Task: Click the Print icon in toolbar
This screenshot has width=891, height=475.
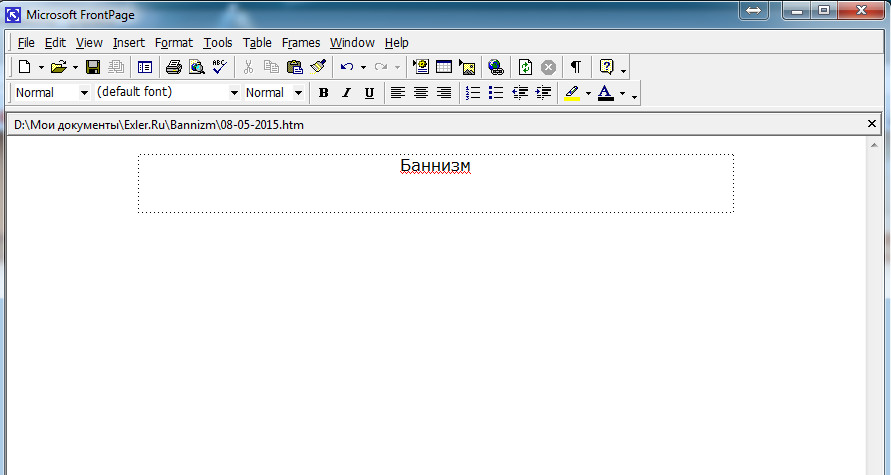Action: click(x=173, y=67)
